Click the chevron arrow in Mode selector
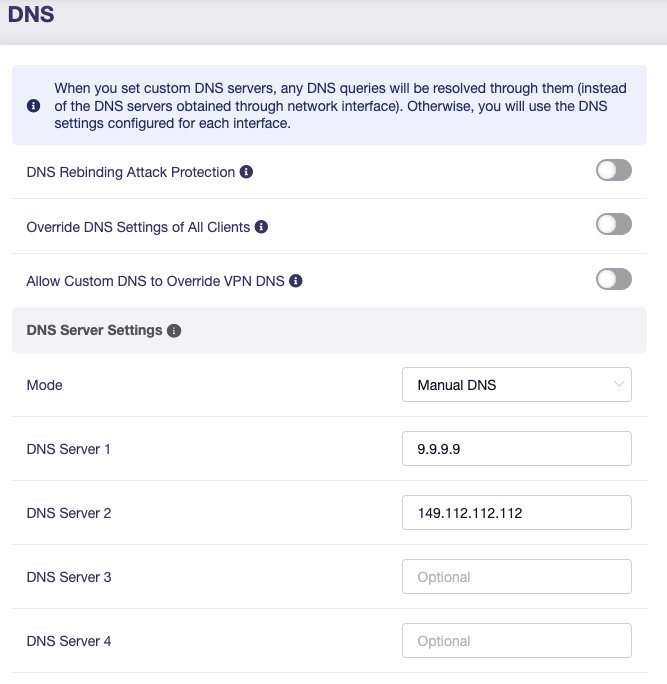 (619, 384)
